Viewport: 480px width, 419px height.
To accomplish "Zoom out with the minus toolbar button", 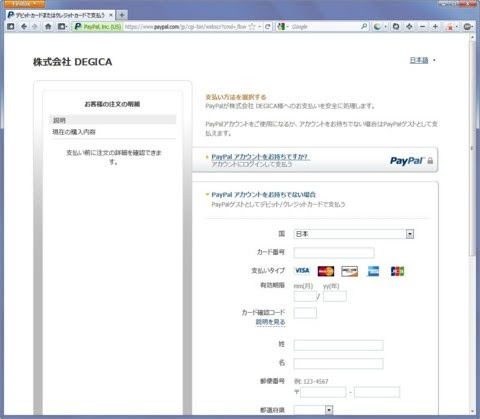I will tap(422, 27).
